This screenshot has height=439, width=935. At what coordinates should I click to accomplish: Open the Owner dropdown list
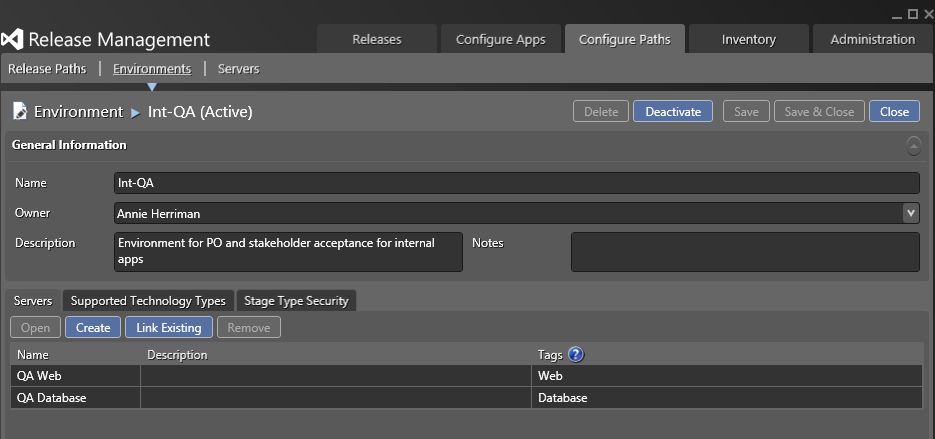[x=910, y=212]
